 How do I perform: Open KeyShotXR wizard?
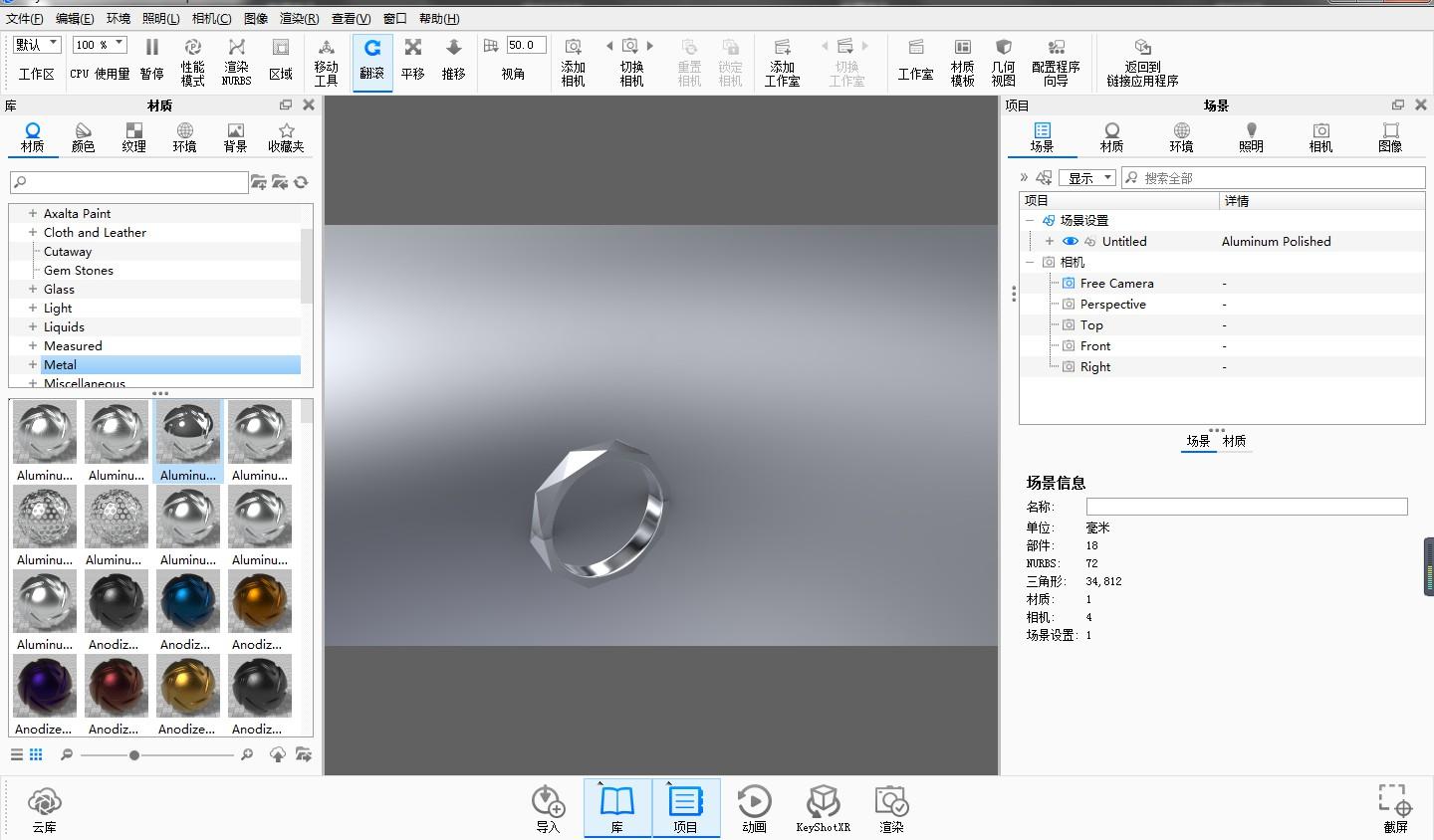click(x=823, y=809)
